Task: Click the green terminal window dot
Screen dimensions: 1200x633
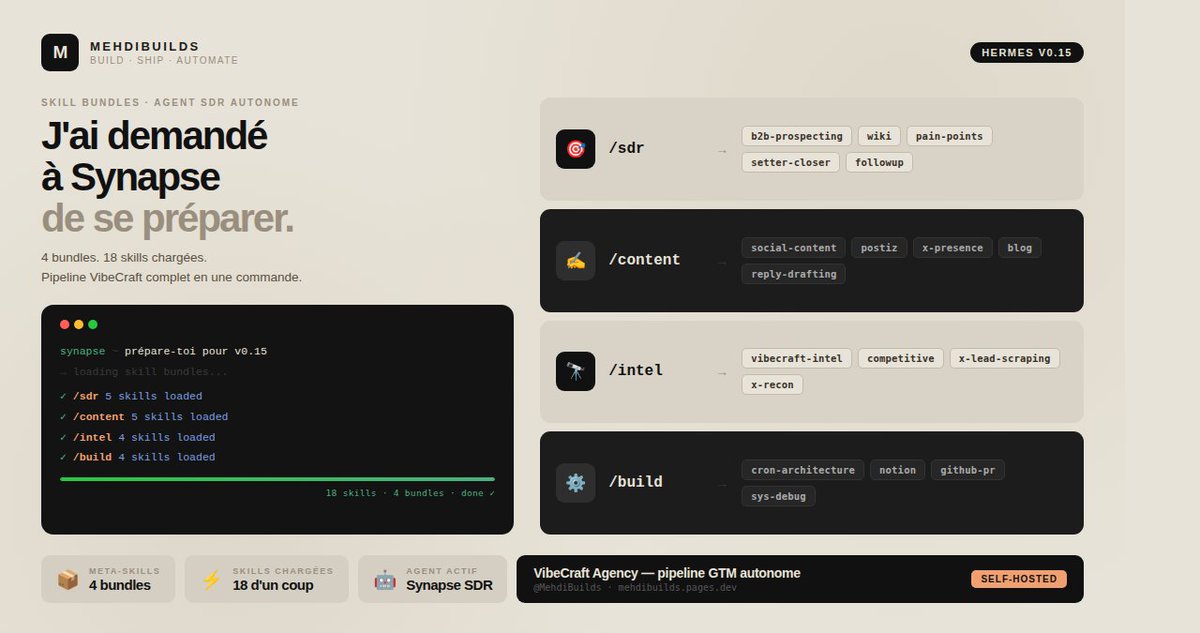Action: [x=93, y=324]
